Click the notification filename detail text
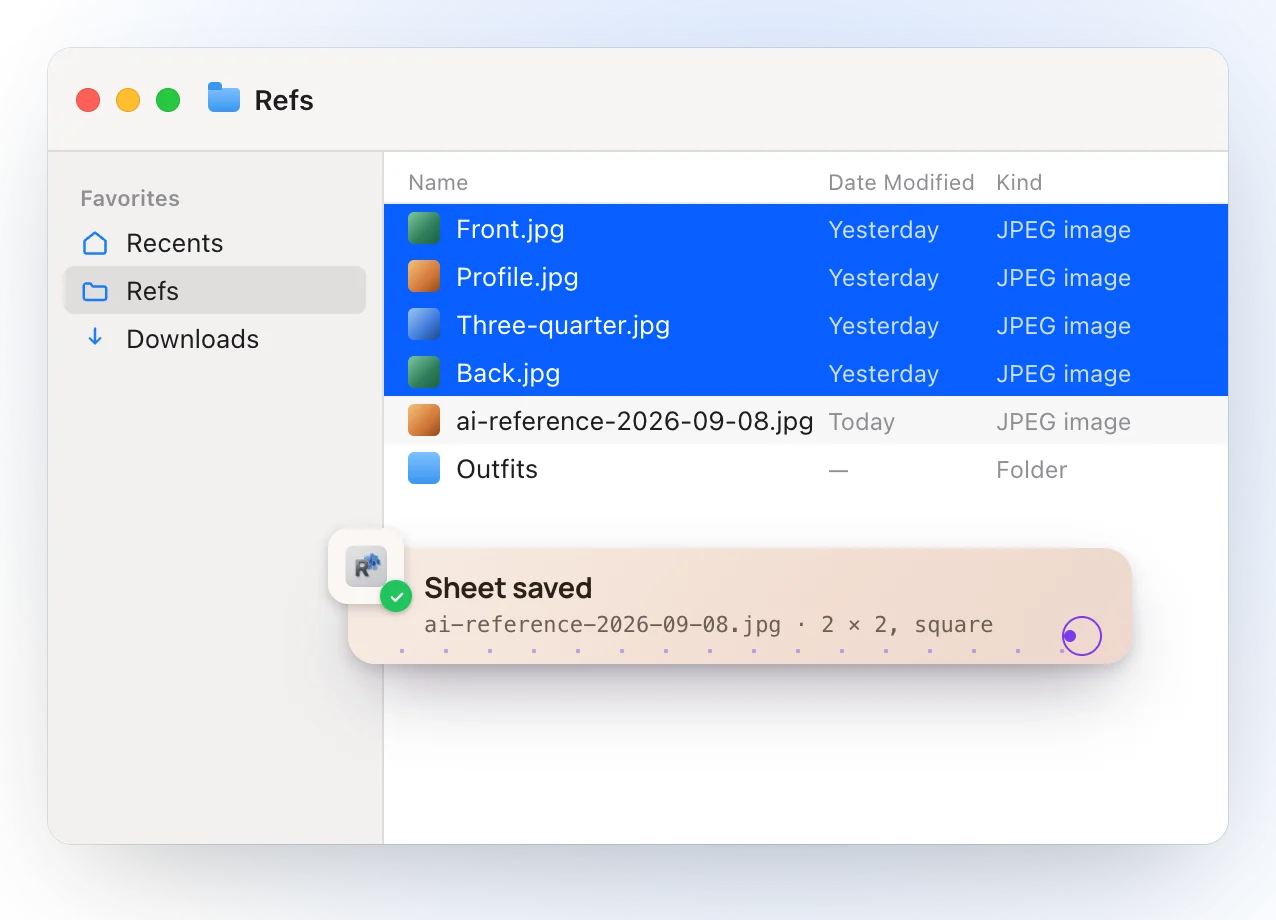1276x920 pixels. click(x=708, y=625)
